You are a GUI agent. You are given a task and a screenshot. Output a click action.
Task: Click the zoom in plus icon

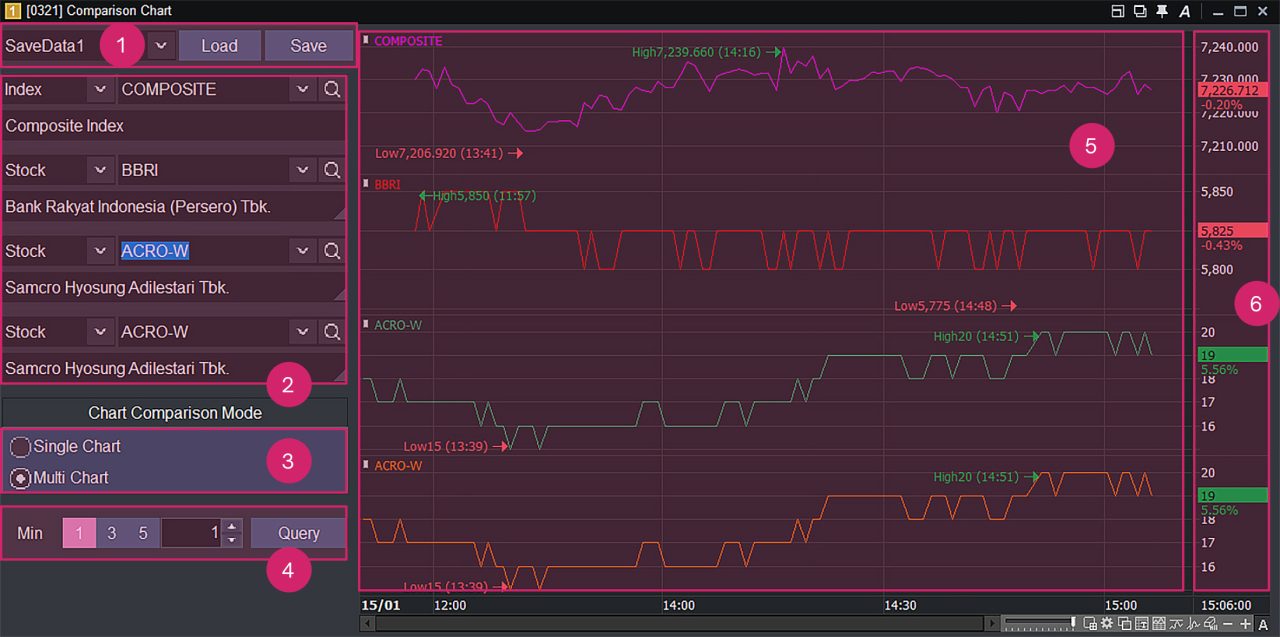[x=1245, y=624]
